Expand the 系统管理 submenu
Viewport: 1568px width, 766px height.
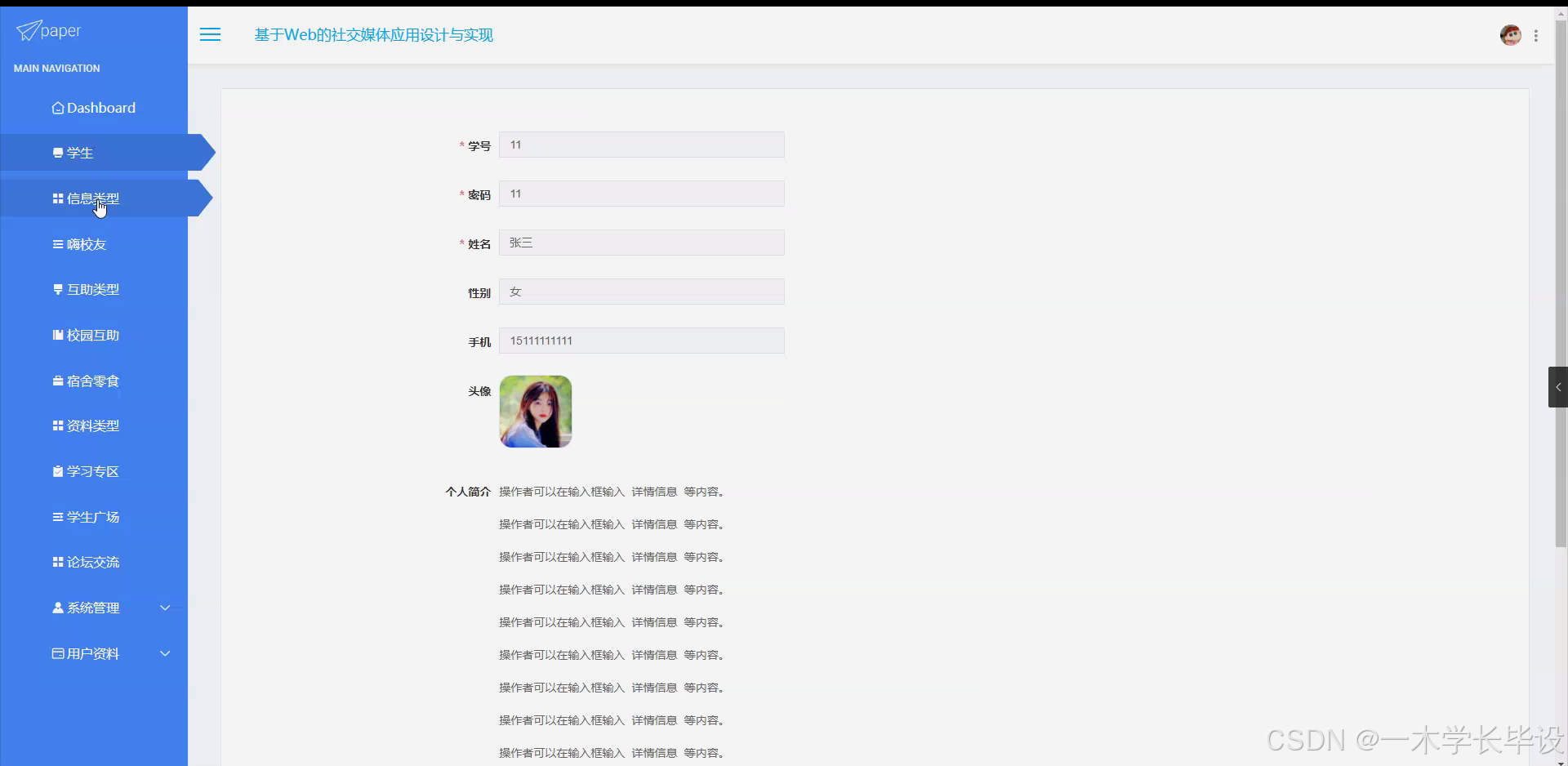[94, 607]
